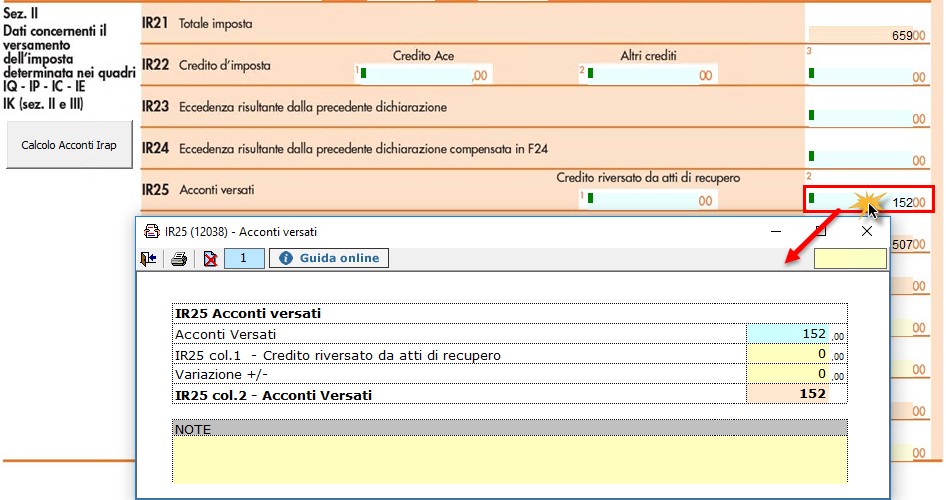Click the number 1 box in dialog toolbar
Image resolution: width=946 pixels, height=500 pixels.
coord(244,259)
